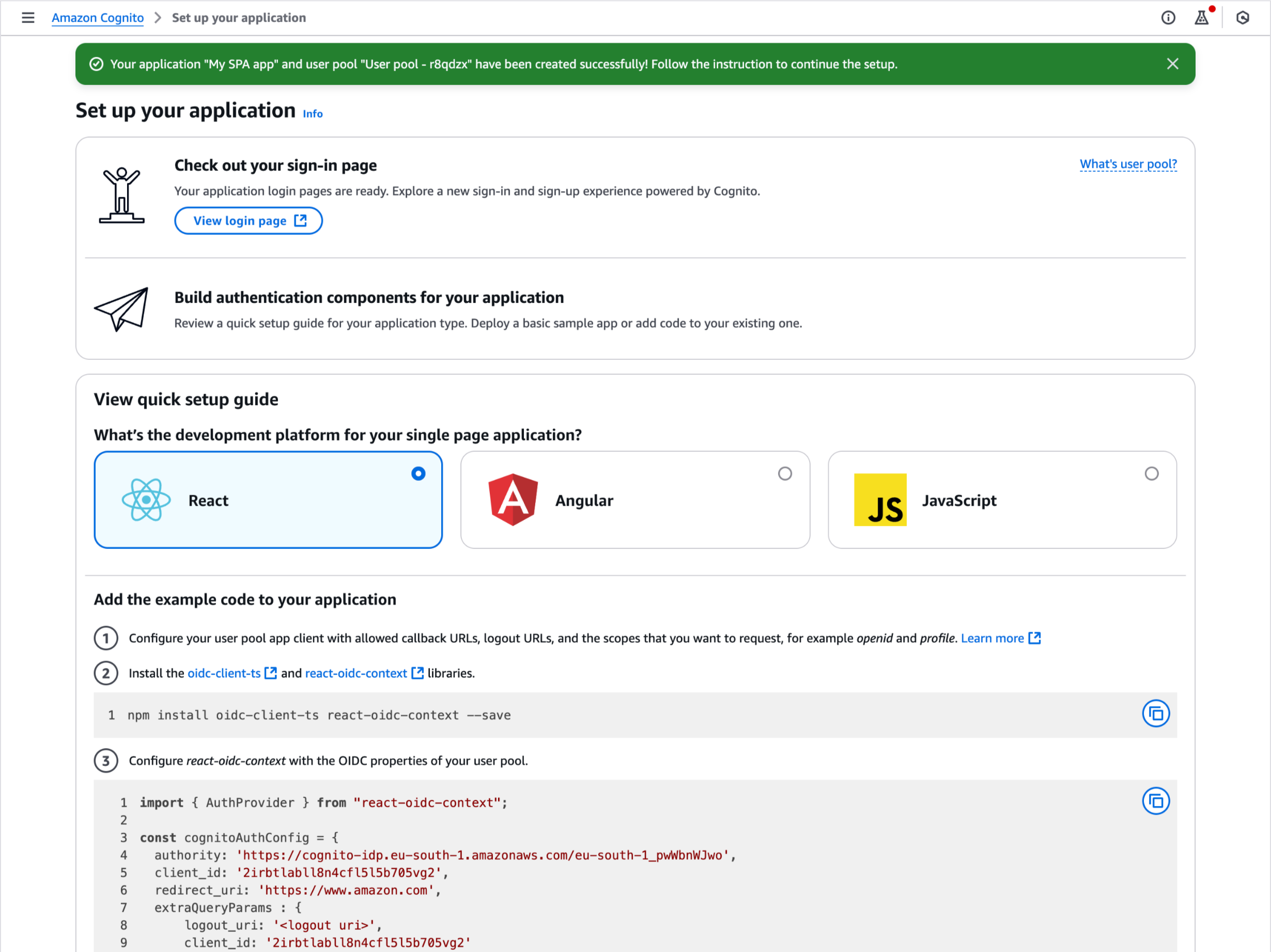The image size is (1271, 952).
Task: Click the View login page button
Action: click(248, 221)
